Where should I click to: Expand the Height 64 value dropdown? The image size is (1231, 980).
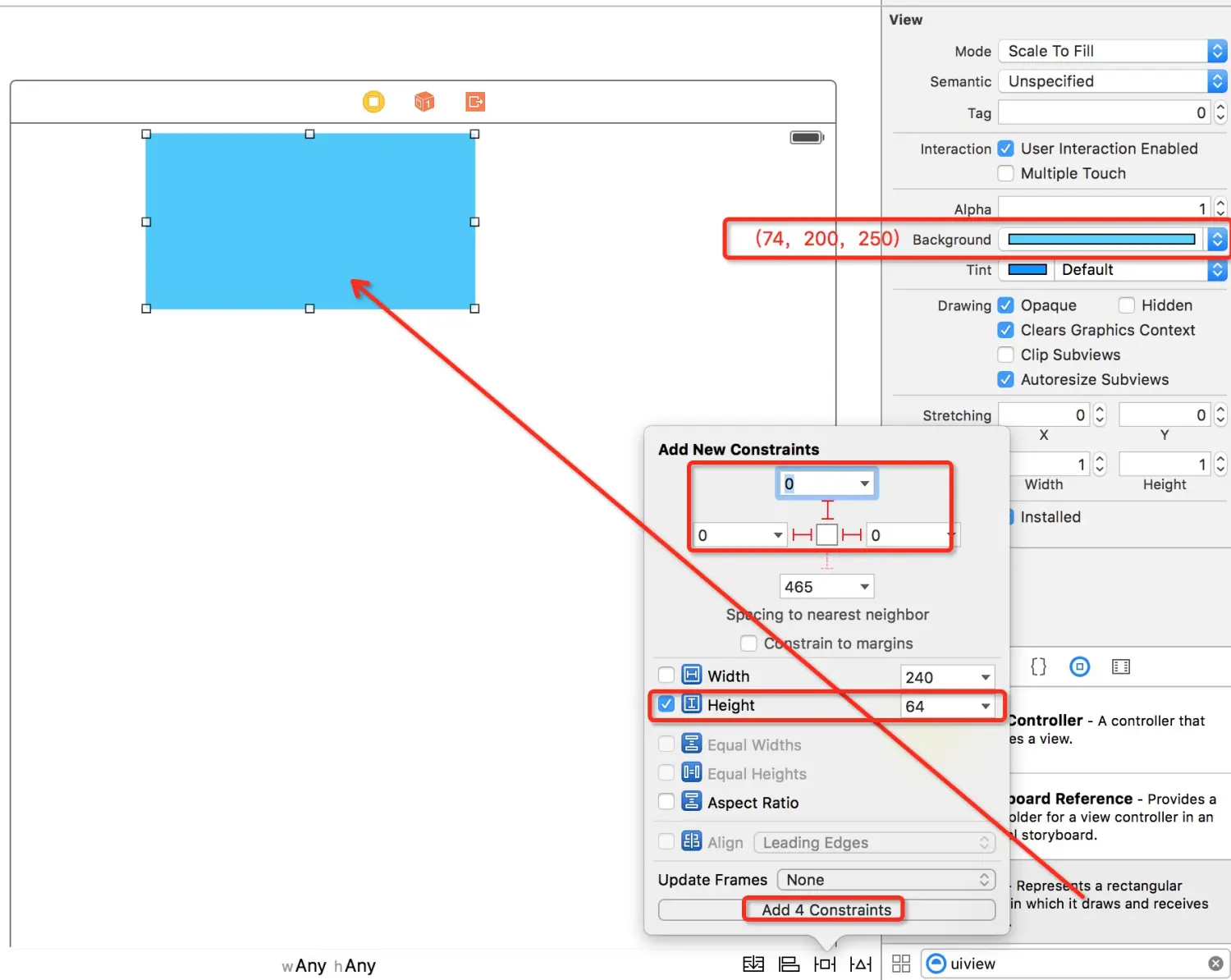(x=985, y=706)
